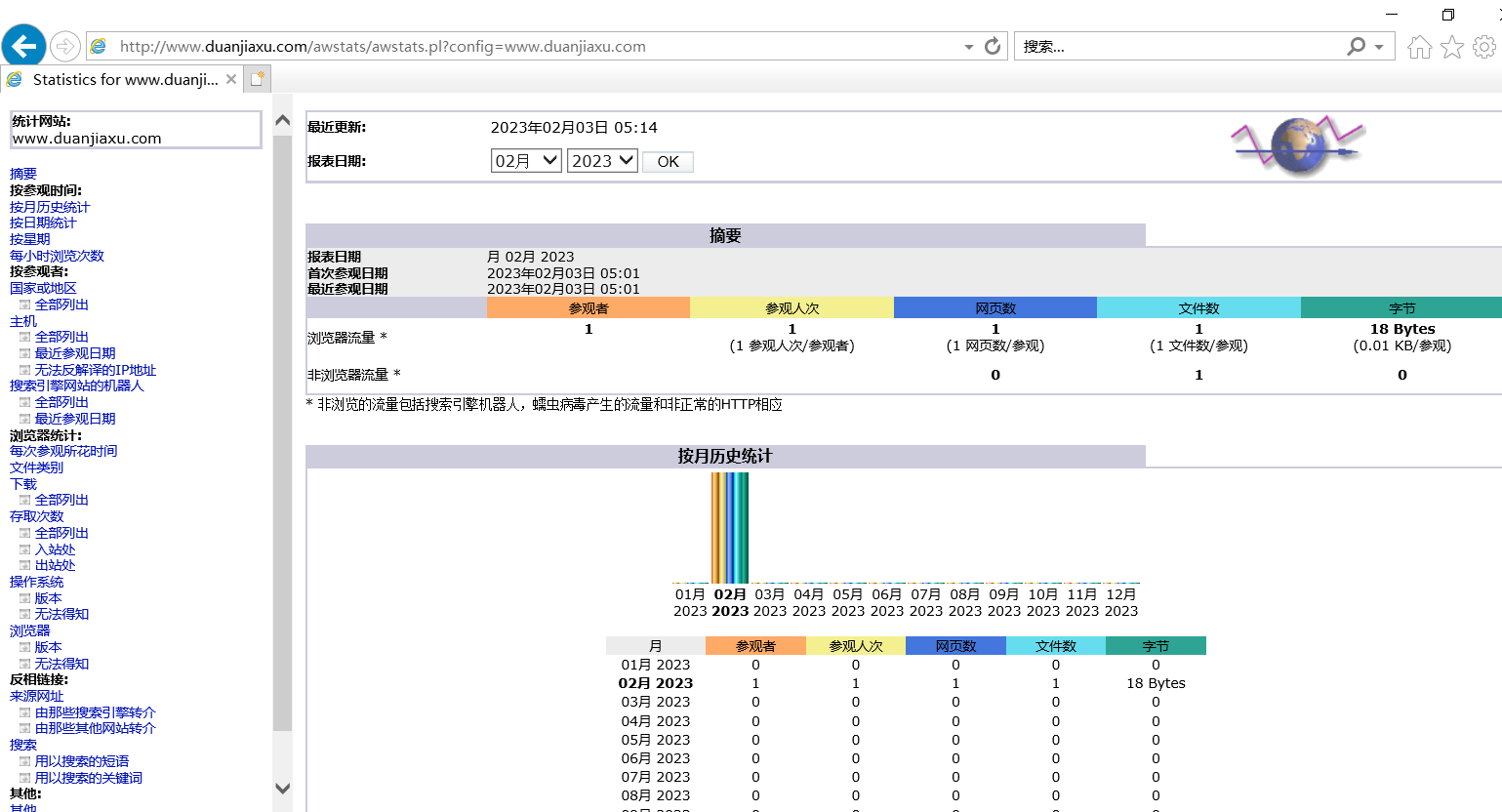Click the browser forward arrow button
Image resolution: width=1502 pixels, height=812 pixels.
pyautogui.click(x=64, y=46)
